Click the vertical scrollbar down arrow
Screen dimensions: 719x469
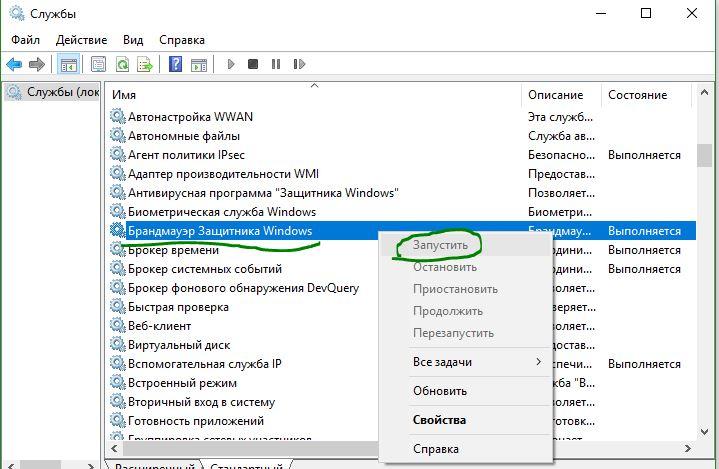[704, 431]
